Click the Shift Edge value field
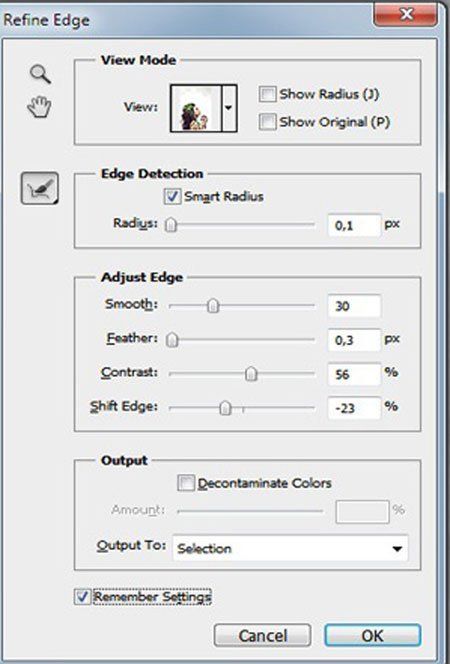The image size is (450, 664). [x=354, y=408]
